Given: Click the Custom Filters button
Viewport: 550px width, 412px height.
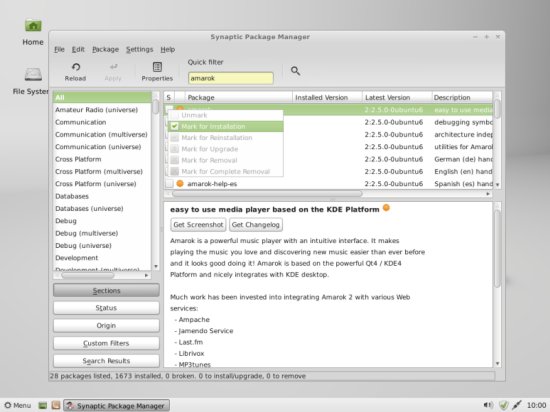Looking at the screenshot, I should tap(106, 343).
